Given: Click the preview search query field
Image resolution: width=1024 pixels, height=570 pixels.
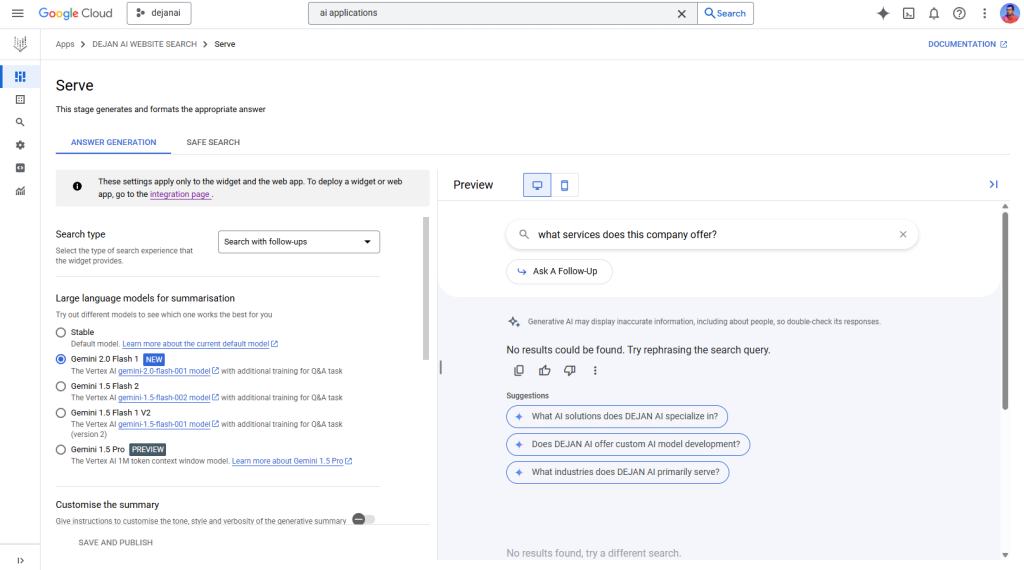Looking at the screenshot, I should tap(710, 235).
